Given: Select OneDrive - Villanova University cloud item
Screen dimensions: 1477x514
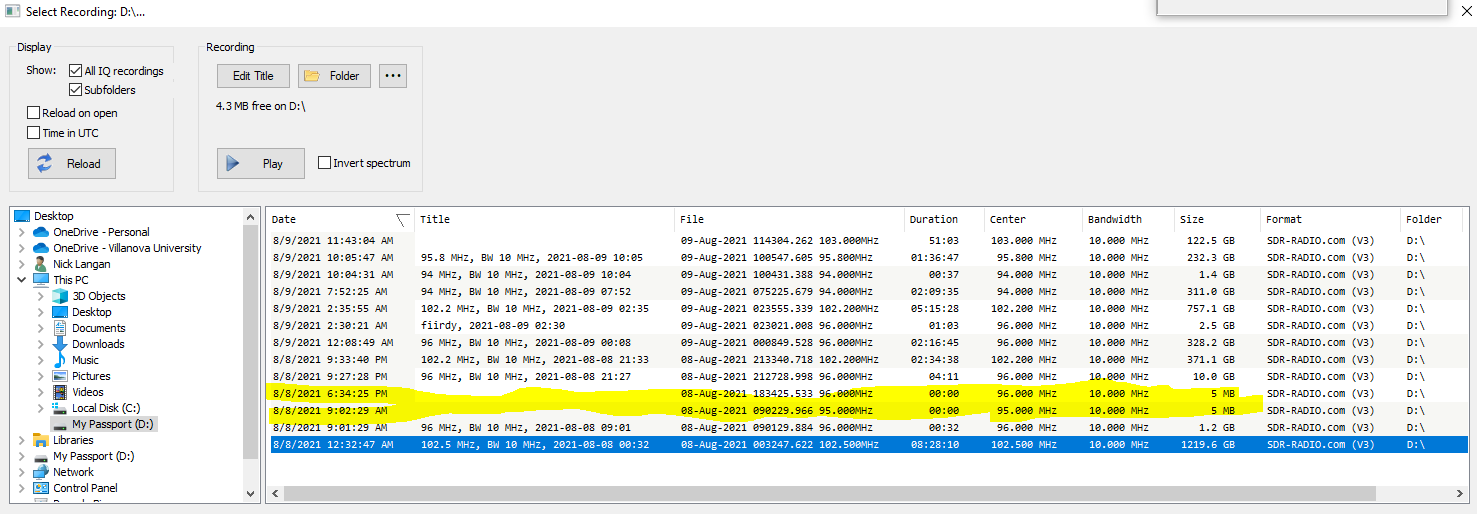Looking at the screenshot, I should (127, 248).
